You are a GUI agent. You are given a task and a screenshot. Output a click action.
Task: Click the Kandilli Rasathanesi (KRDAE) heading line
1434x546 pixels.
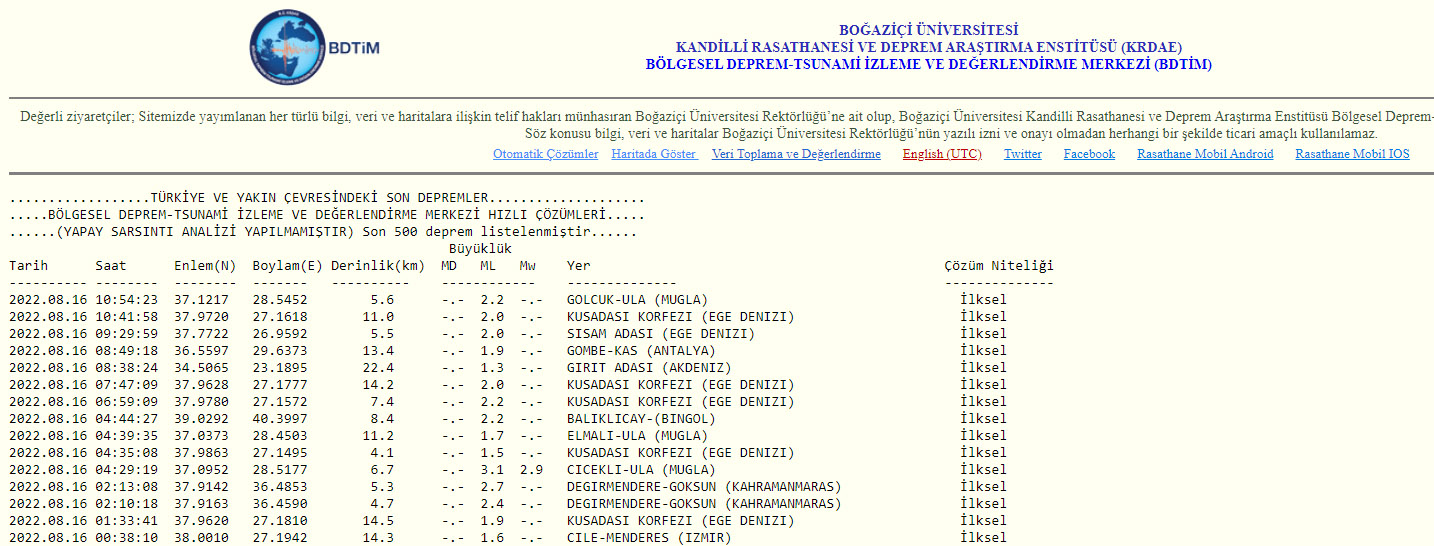click(x=928, y=47)
